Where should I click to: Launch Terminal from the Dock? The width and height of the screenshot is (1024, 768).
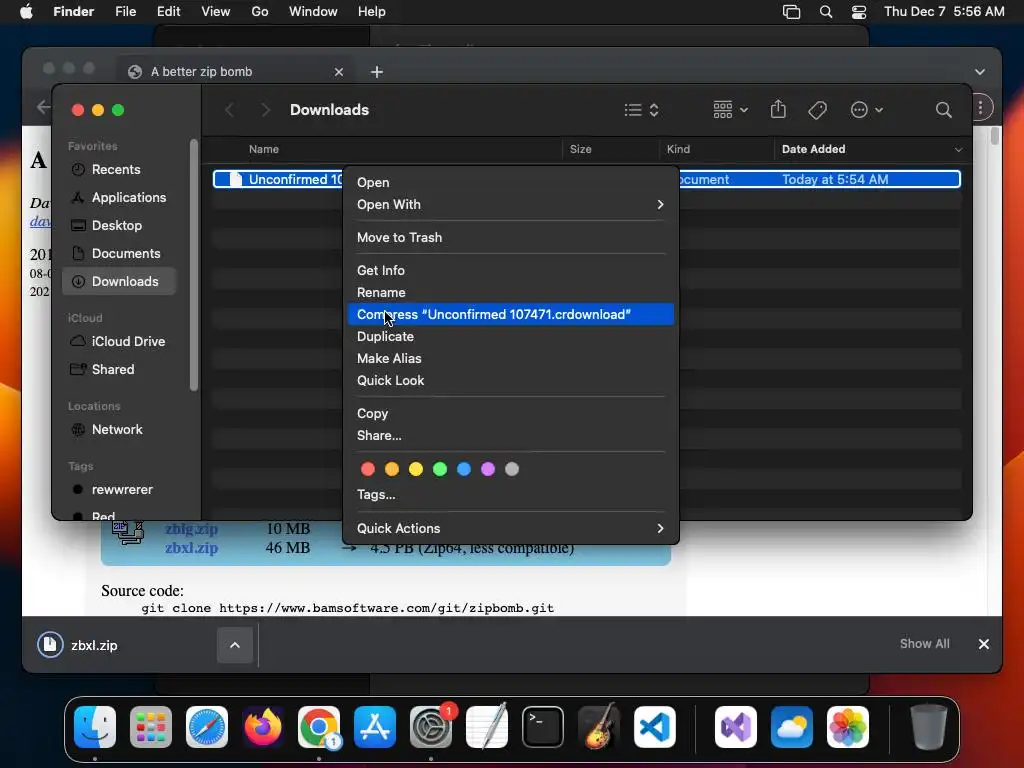click(x=543, y=727)
